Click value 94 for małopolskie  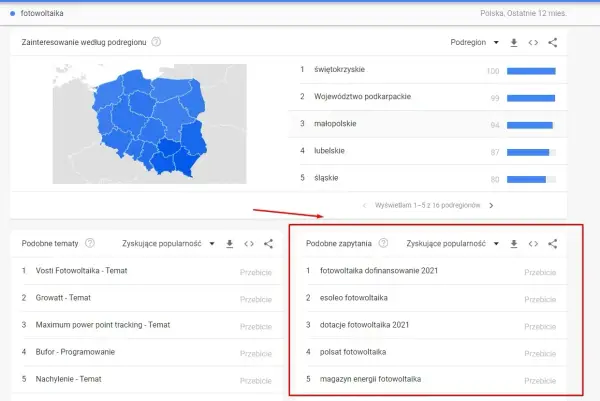coord(495,126)
